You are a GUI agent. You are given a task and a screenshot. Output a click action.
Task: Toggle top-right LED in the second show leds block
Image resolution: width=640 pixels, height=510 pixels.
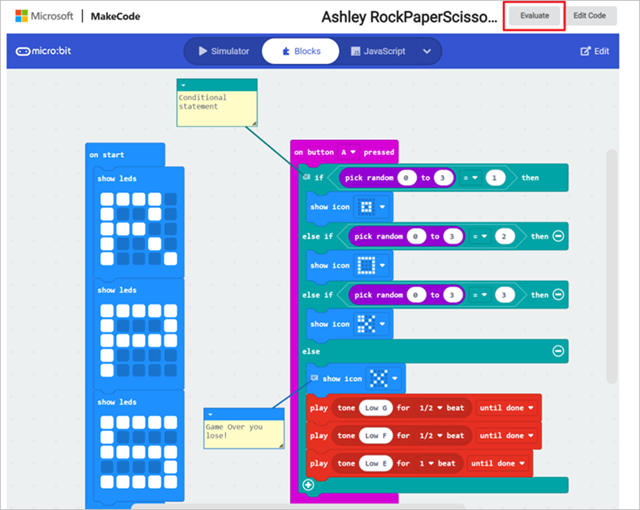[171, 311]
